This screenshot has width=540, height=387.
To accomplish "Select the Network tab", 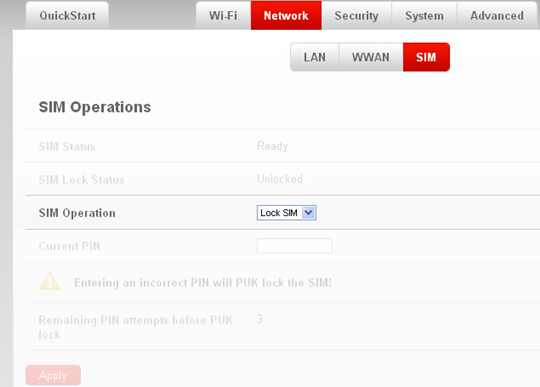I will [x=286, y=15].
